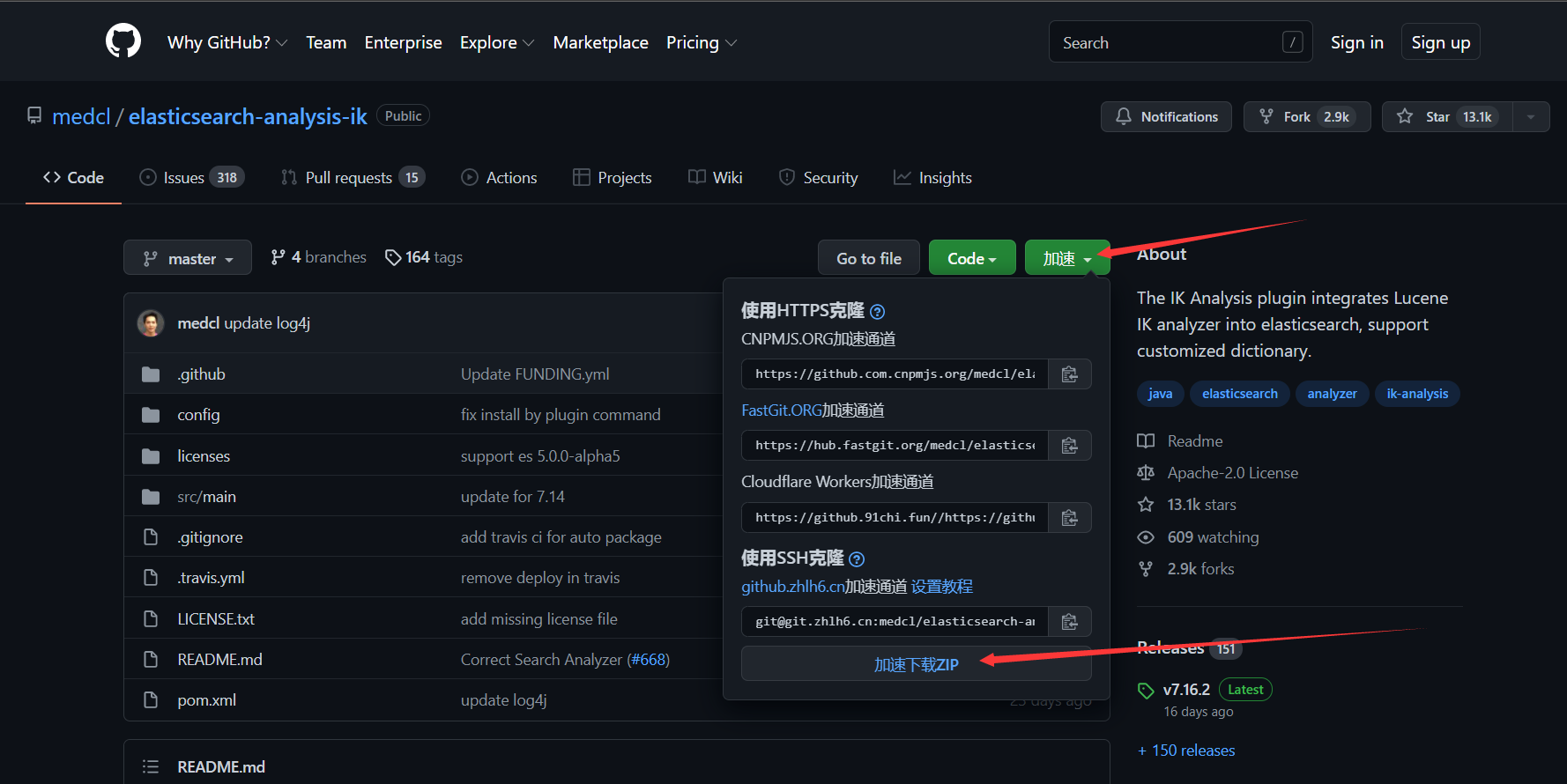1567x784 pixels.
Task: Open the Pull requests tab
Action: pyautogui.click(x=353, y=178)
